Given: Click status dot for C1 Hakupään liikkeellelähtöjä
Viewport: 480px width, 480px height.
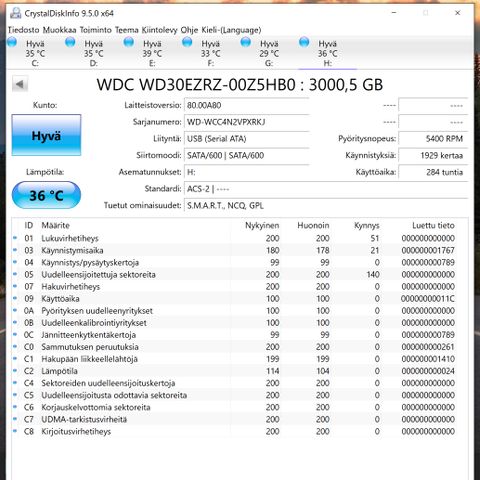Looking at the screenshot, I should click(15, 359).
